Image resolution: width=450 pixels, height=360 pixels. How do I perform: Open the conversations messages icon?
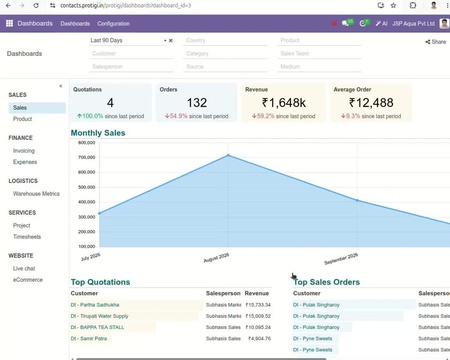347,23
